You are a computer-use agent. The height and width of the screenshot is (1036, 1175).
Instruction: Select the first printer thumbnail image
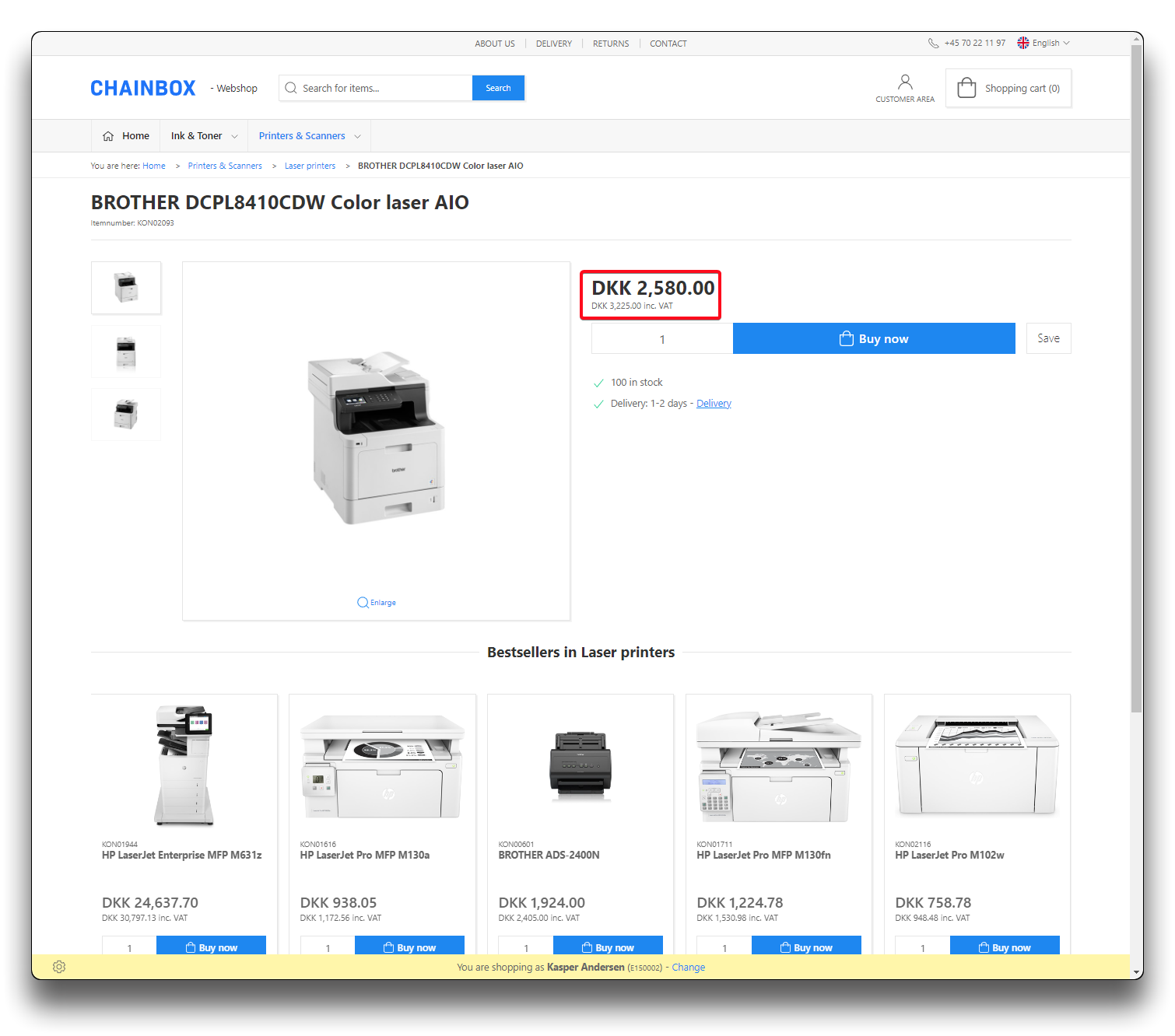(126, 288)
